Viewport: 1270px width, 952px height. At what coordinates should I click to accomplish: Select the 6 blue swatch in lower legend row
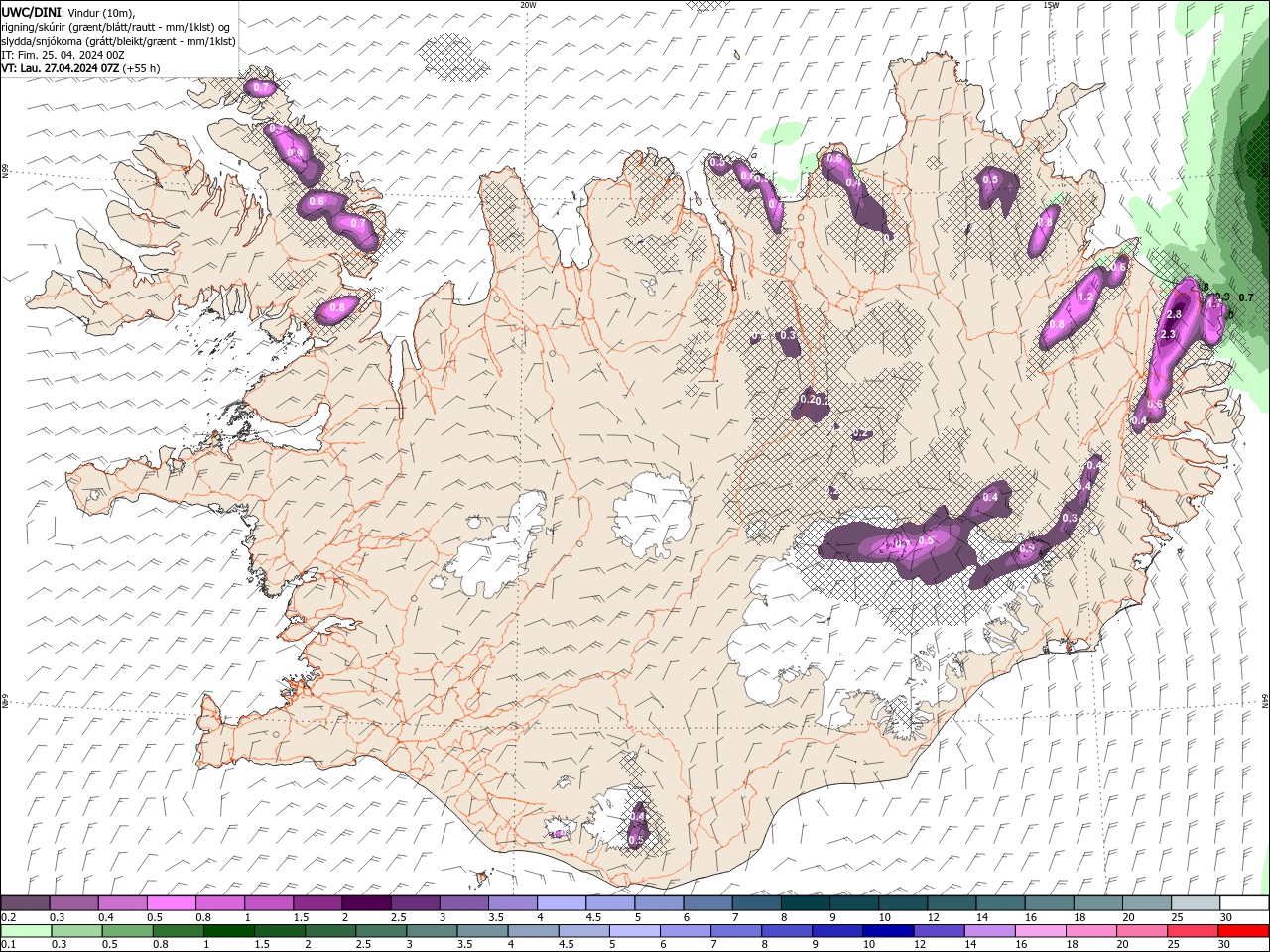click(685, 931)
